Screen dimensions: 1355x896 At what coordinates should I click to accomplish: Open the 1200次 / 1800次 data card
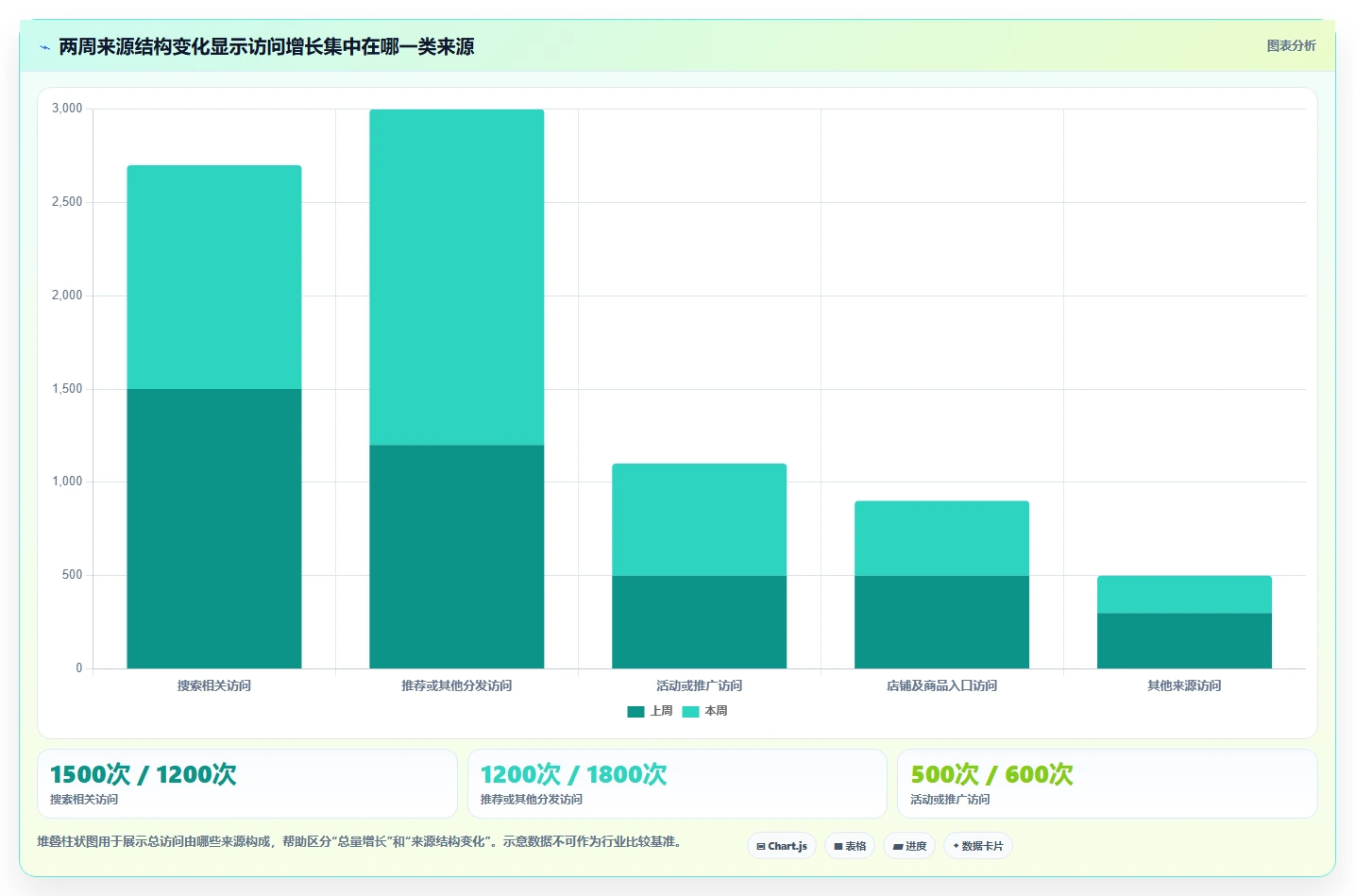(x=677, y=784)
